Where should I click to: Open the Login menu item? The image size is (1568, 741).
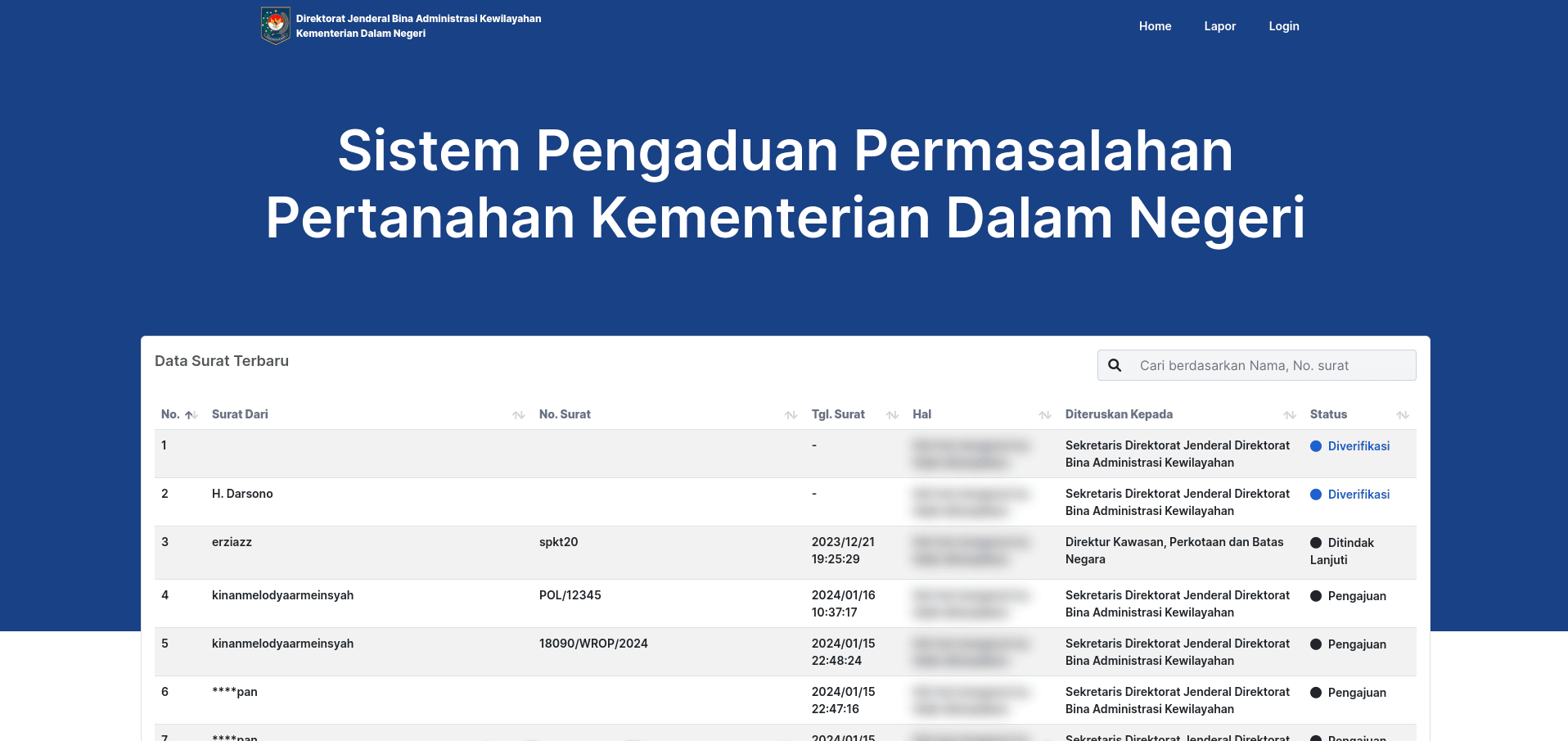pyautogui.click(x=1283, y=26)
